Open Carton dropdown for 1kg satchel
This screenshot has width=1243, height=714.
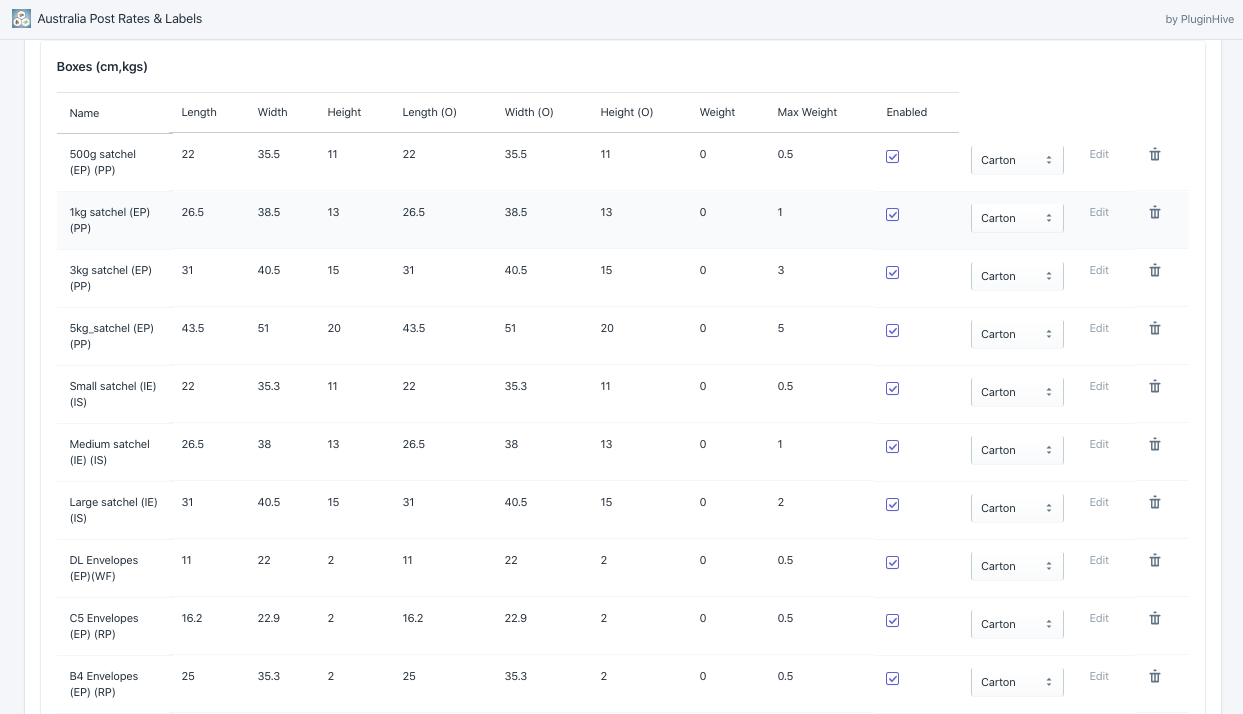coord(1017,218)
